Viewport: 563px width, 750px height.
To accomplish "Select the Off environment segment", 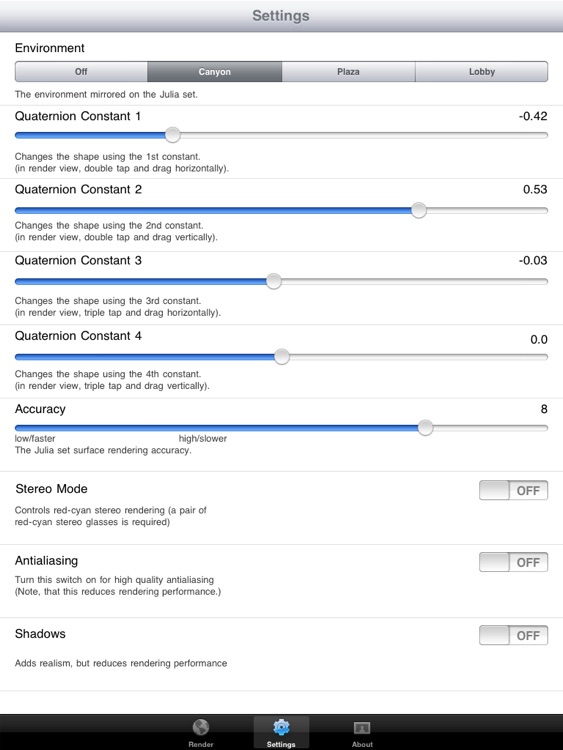I will (x=81, y=71).
